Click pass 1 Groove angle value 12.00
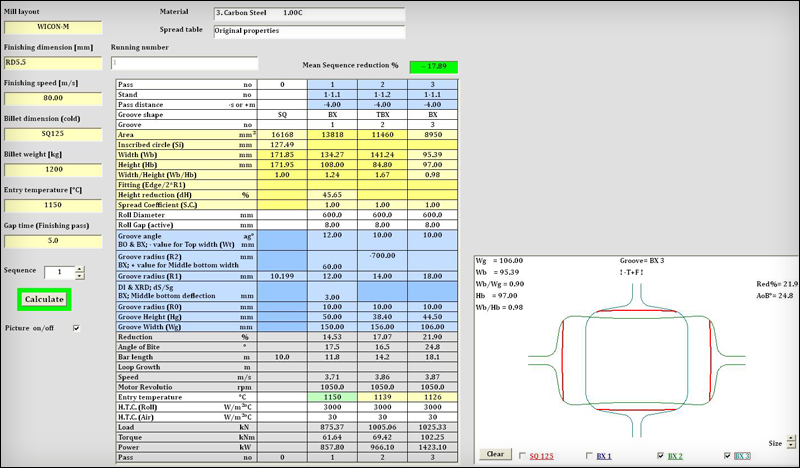The height and width of the screenshot is (468, 800). (332, 235)
